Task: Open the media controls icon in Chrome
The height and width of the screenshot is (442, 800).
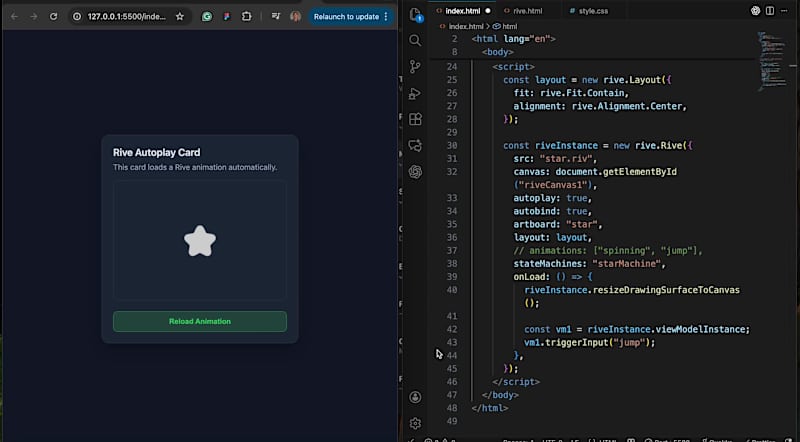Action: [x=276, y=17]
